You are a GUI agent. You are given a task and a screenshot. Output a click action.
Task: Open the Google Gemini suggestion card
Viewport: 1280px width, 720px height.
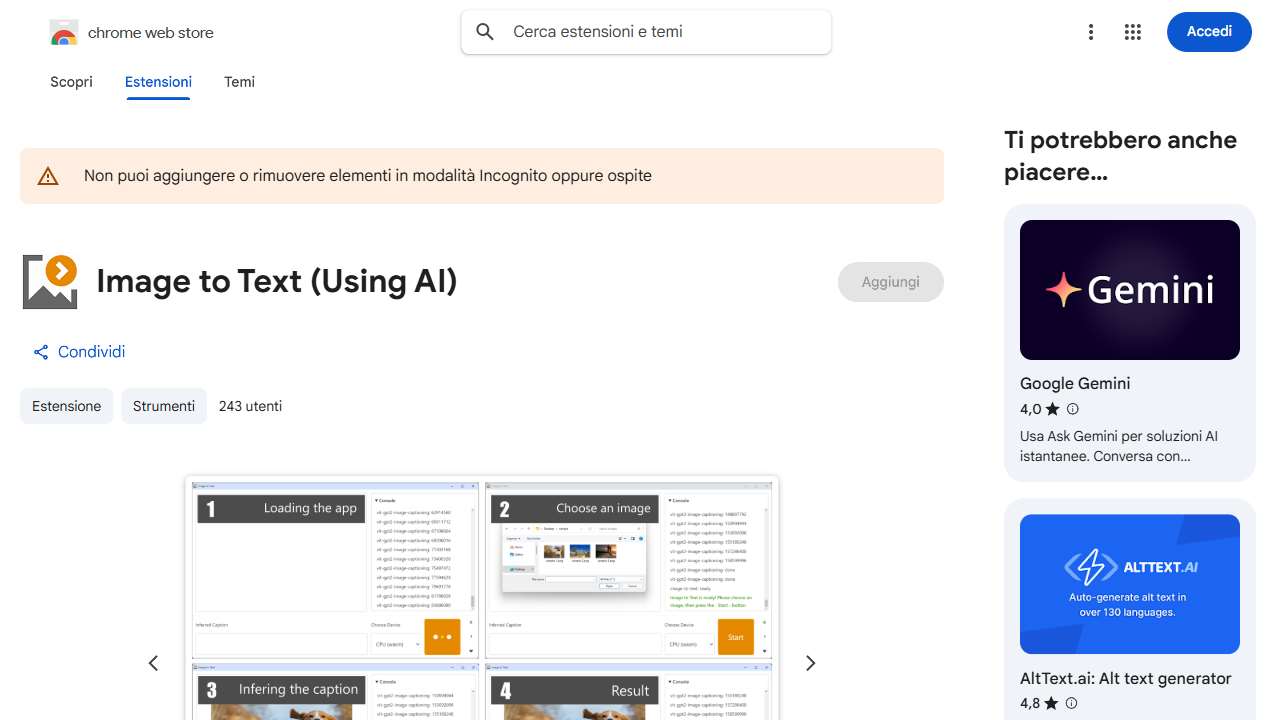tap(1129, 290)
